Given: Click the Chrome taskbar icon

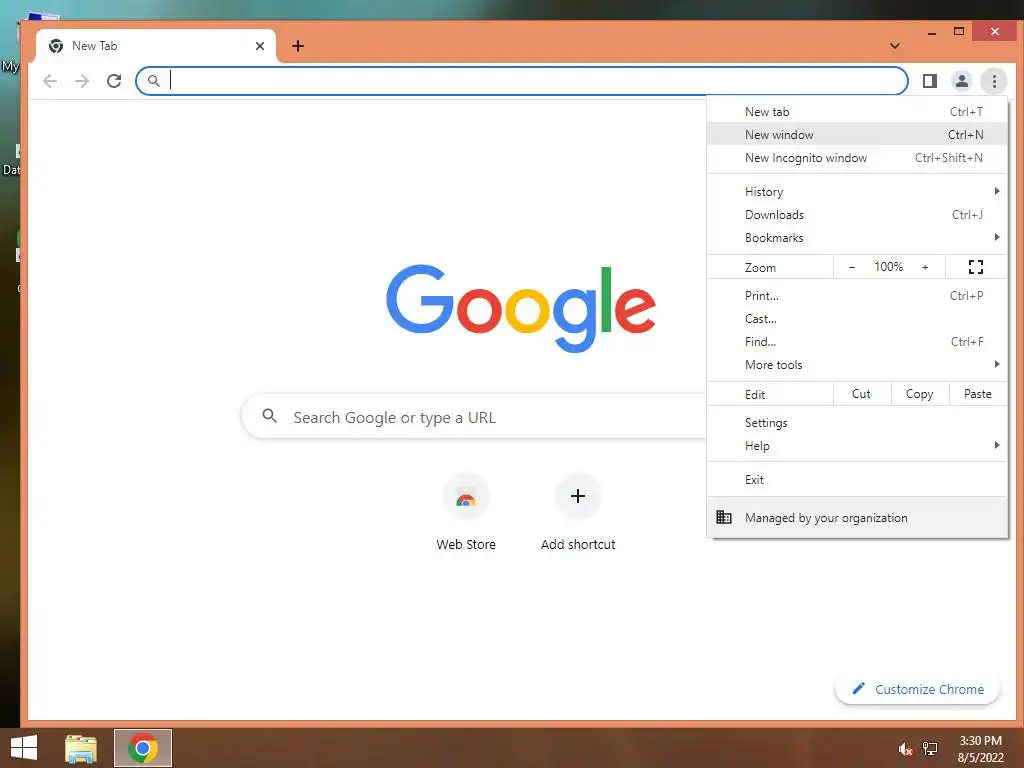Looking at the screenshot, I should [x=143, y=748].
